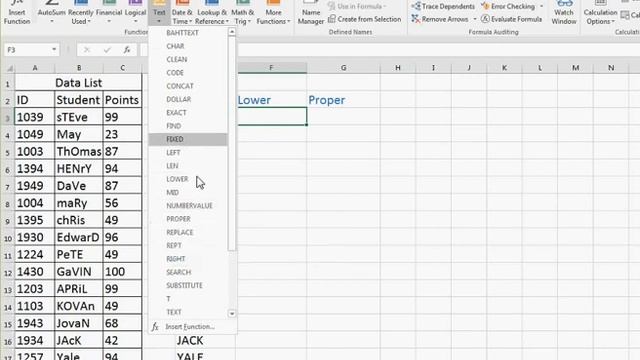Select SEARCH function from list
The width and height of the screenshot is (640, 360).
[188, 272]
